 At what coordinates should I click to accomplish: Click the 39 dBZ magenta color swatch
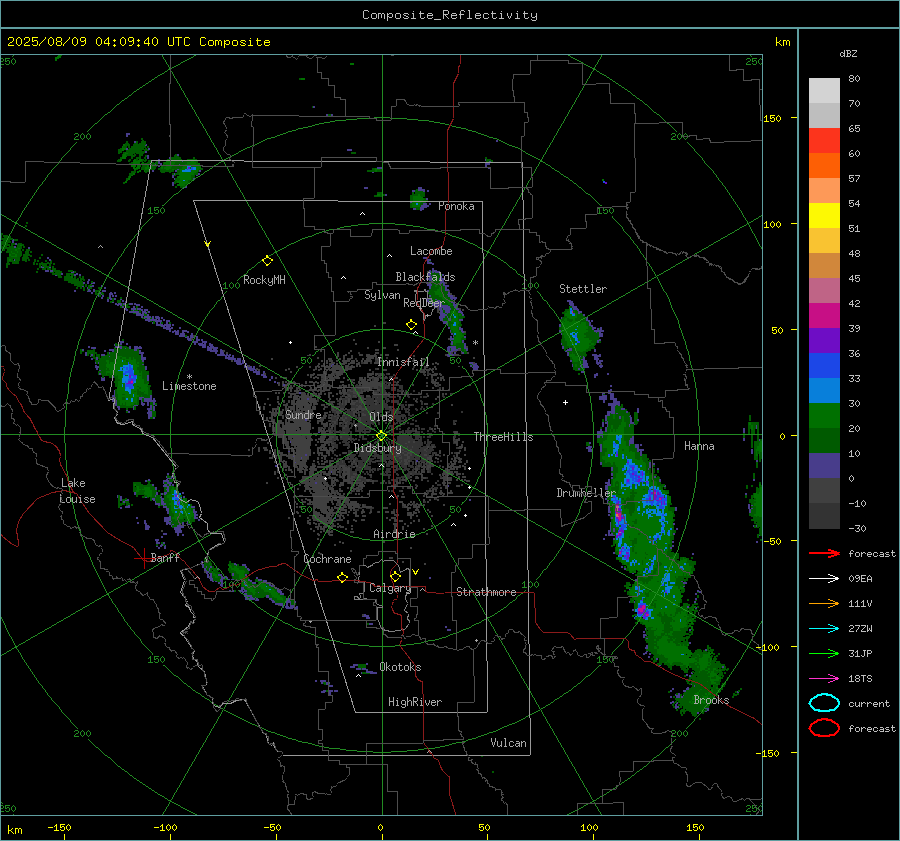824,315
